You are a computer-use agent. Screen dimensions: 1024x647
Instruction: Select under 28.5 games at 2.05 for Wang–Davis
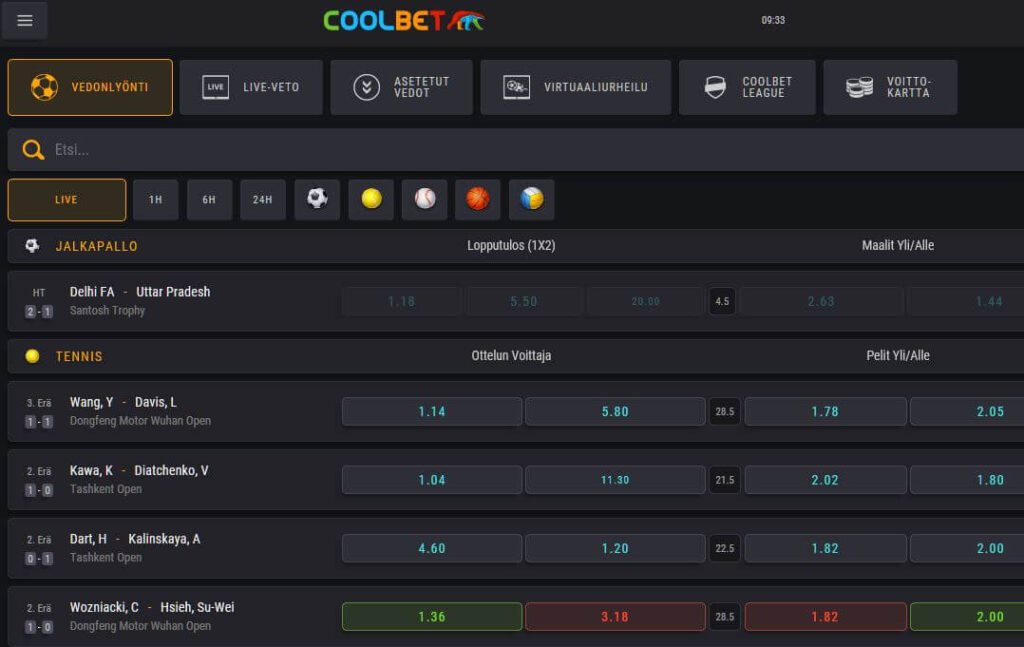coord(967,411)
